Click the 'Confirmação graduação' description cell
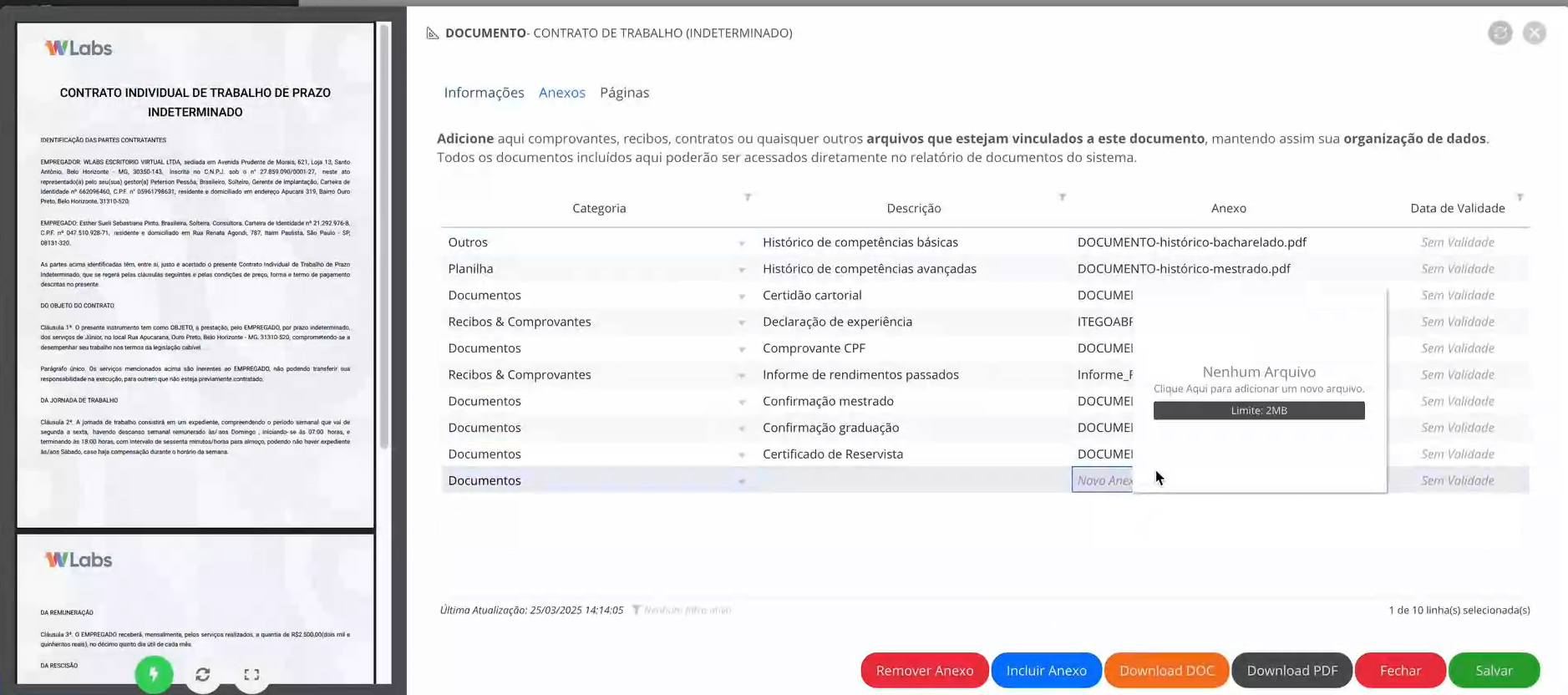Viewport: 1568px width, 695px height. pos(831,428)
